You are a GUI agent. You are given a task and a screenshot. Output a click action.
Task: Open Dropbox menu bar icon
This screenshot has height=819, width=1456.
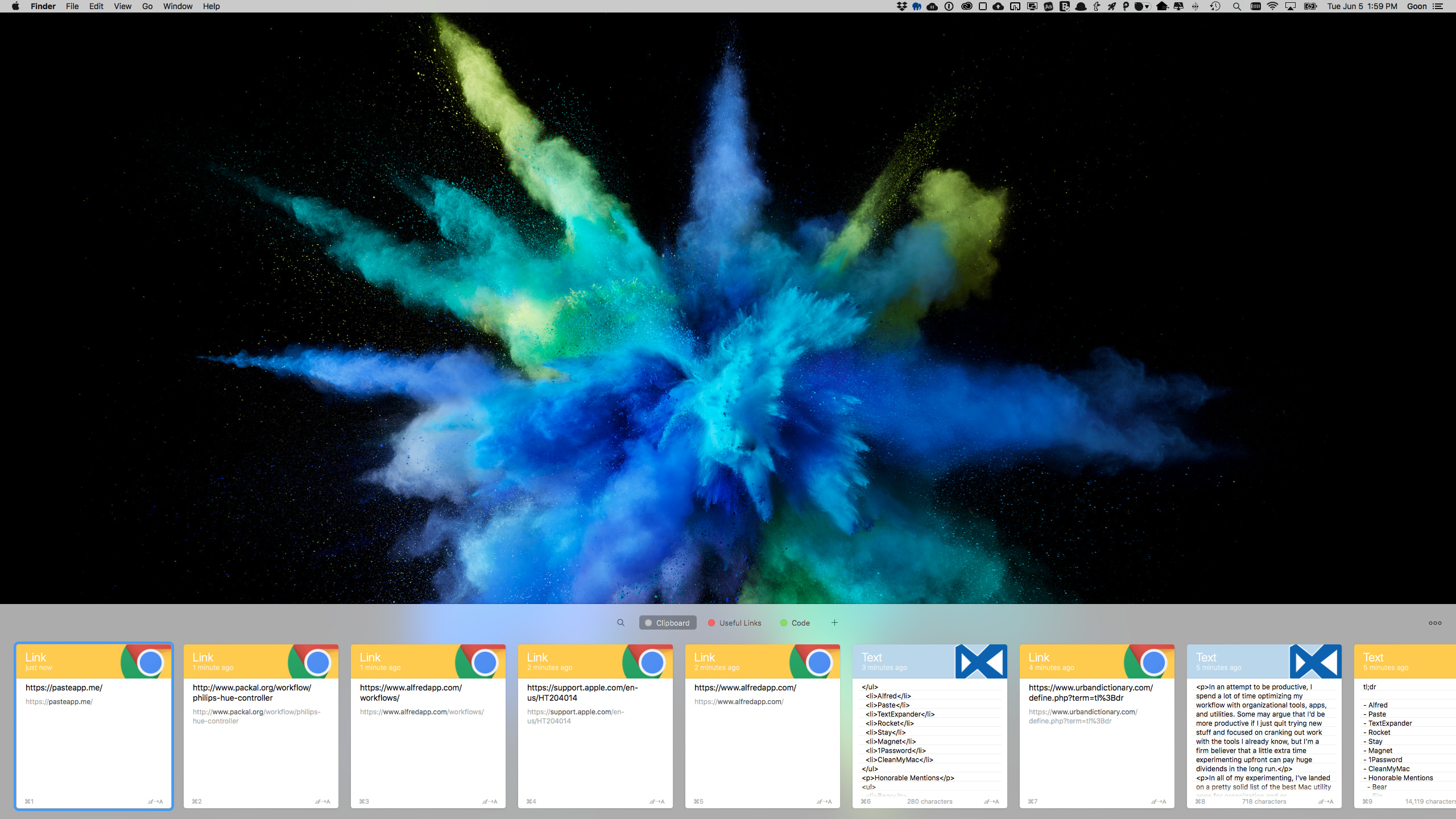(902, 6)
